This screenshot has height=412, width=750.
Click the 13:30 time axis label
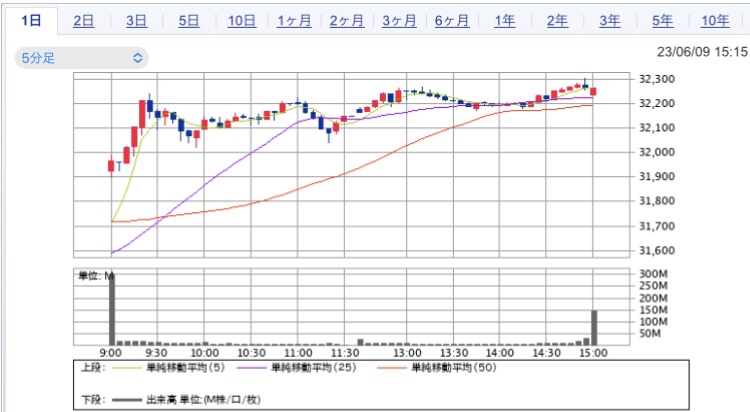[454, 353]
